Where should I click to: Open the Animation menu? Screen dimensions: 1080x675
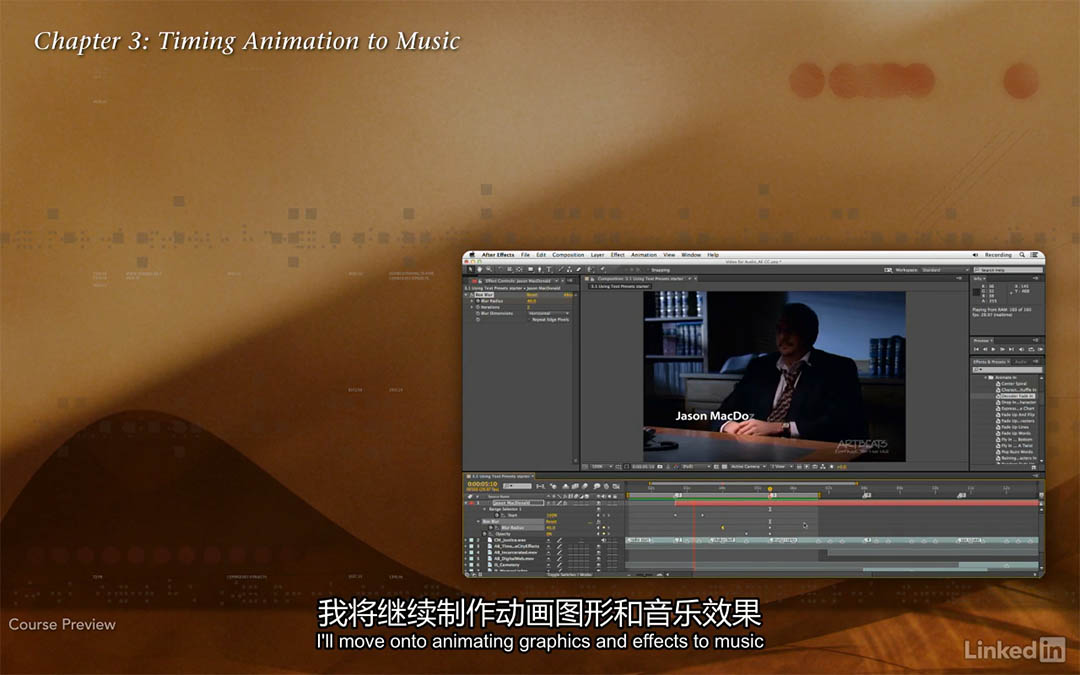(644, 255)
